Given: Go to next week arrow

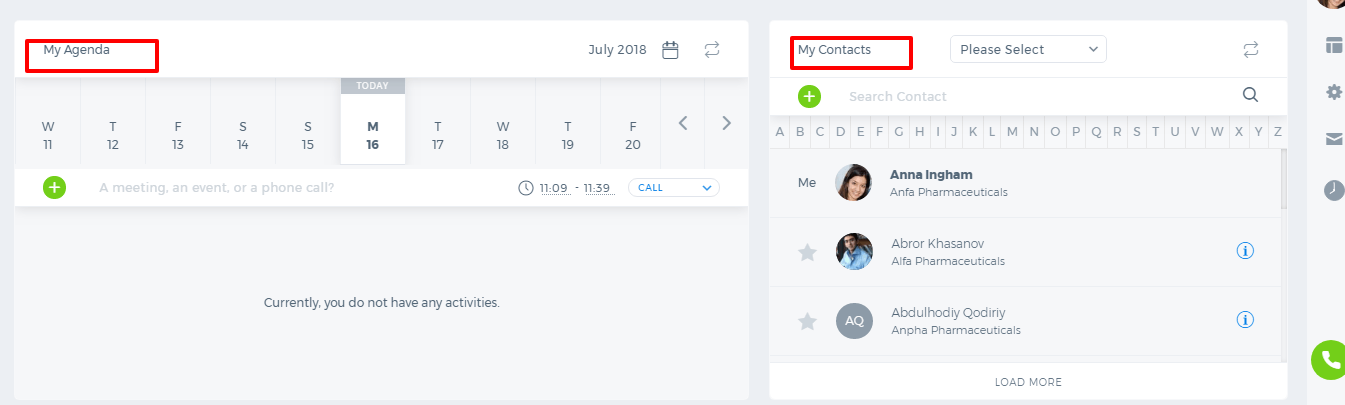Looking at the screenshot, I should pos(726,123).
